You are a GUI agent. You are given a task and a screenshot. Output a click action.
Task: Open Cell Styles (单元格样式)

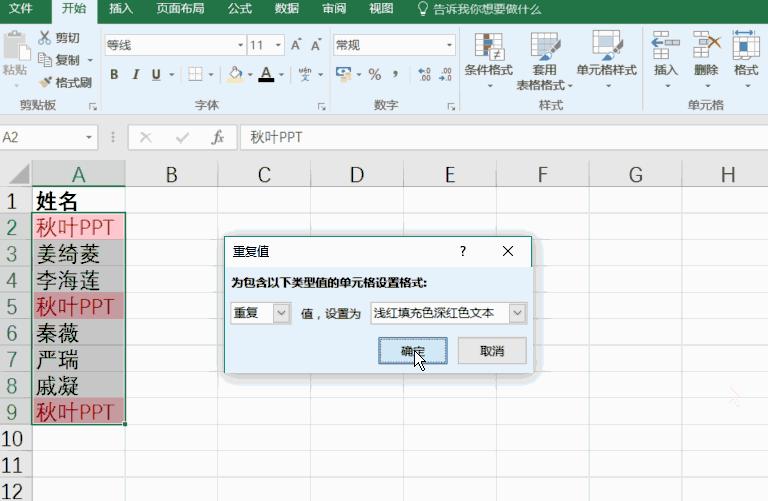click(x=607, y=59)
